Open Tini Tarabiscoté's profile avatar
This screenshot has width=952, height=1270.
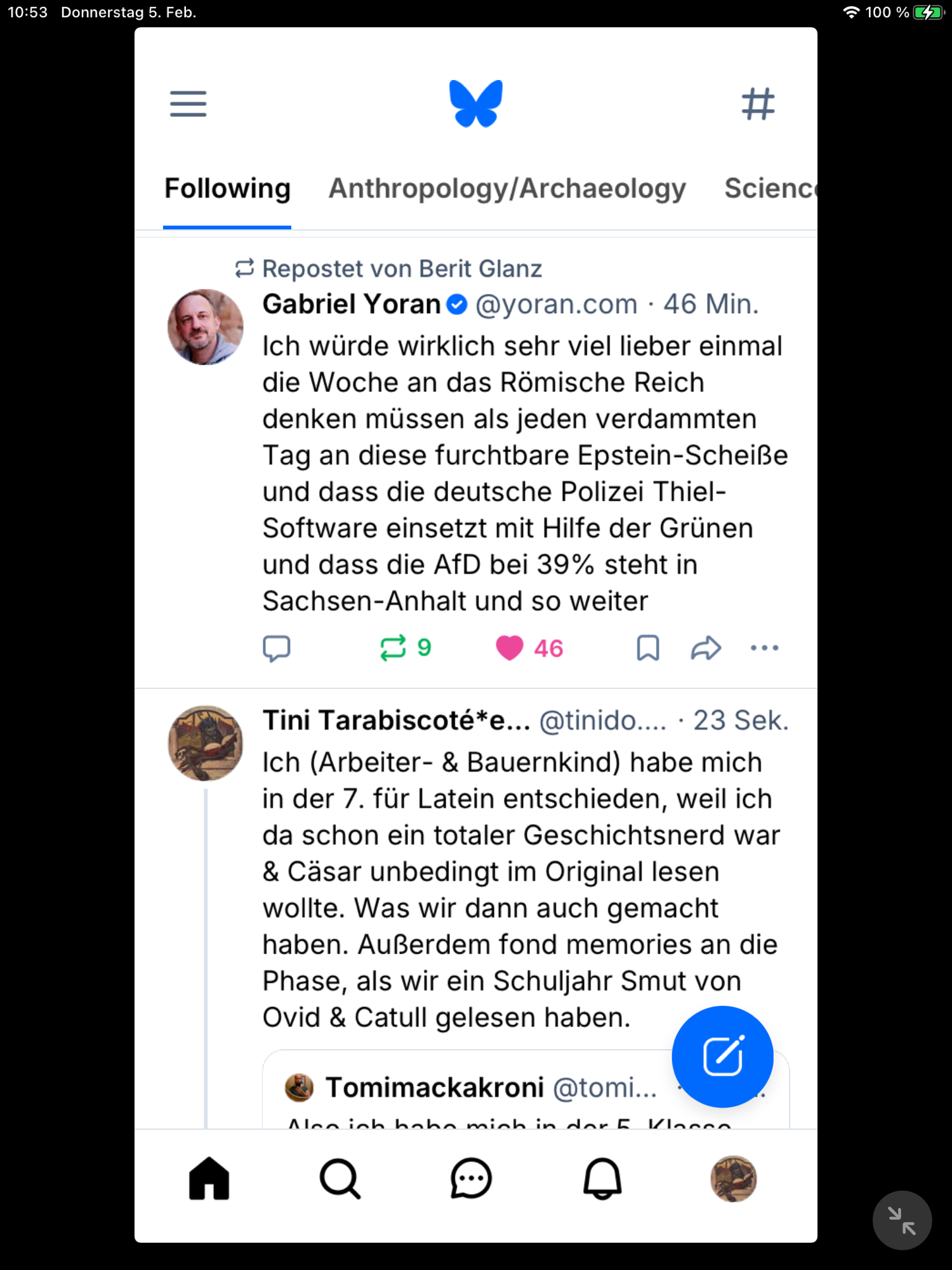[x=205, y=743]
